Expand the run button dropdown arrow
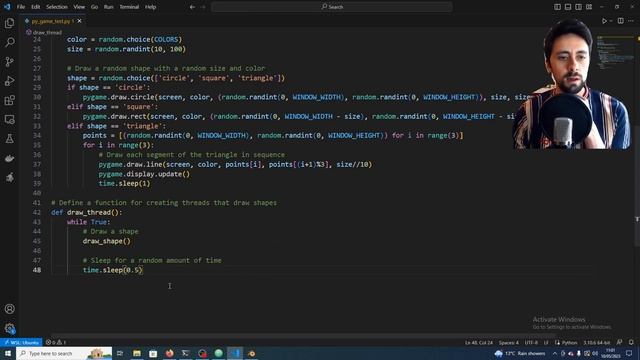 [611, 21]
